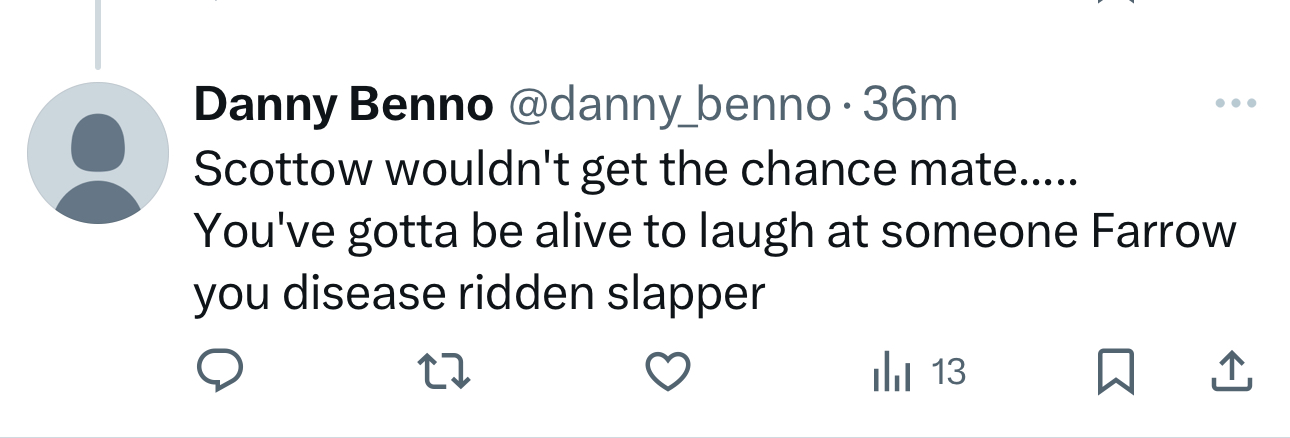Open view analytics bar chart icon

893,373
